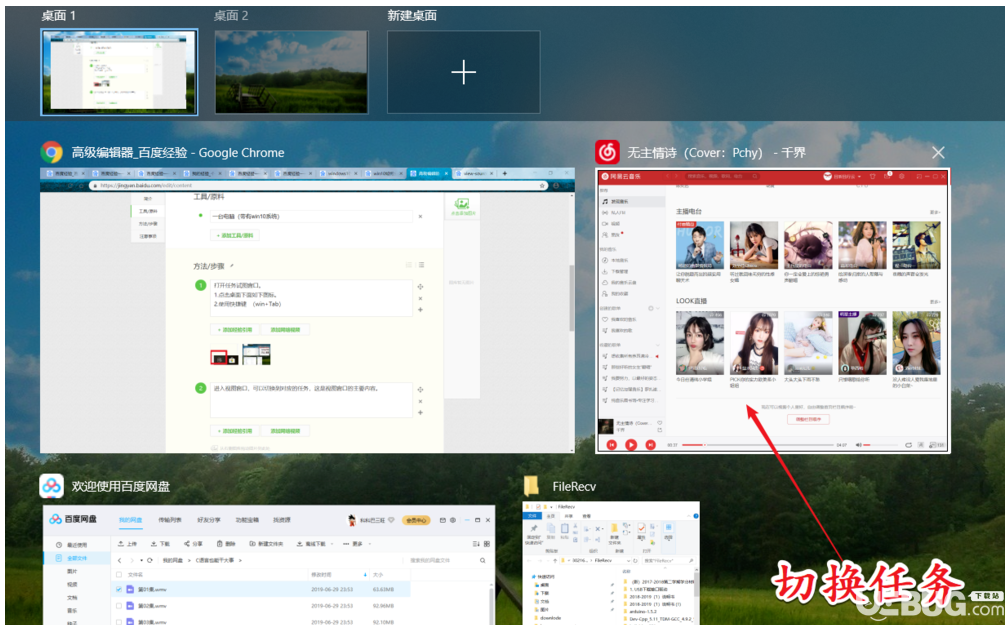Open the NetEase music settings gear icon
The height and width of the screenshot is (625, 1005).
click(902, 176)
